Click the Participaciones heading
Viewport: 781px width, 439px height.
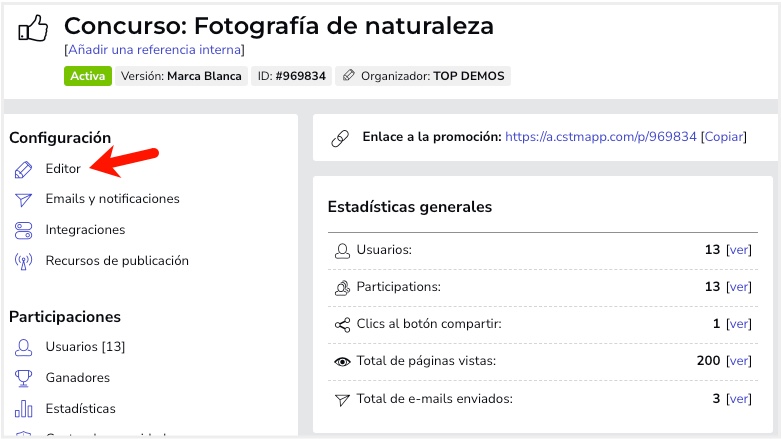65,317
